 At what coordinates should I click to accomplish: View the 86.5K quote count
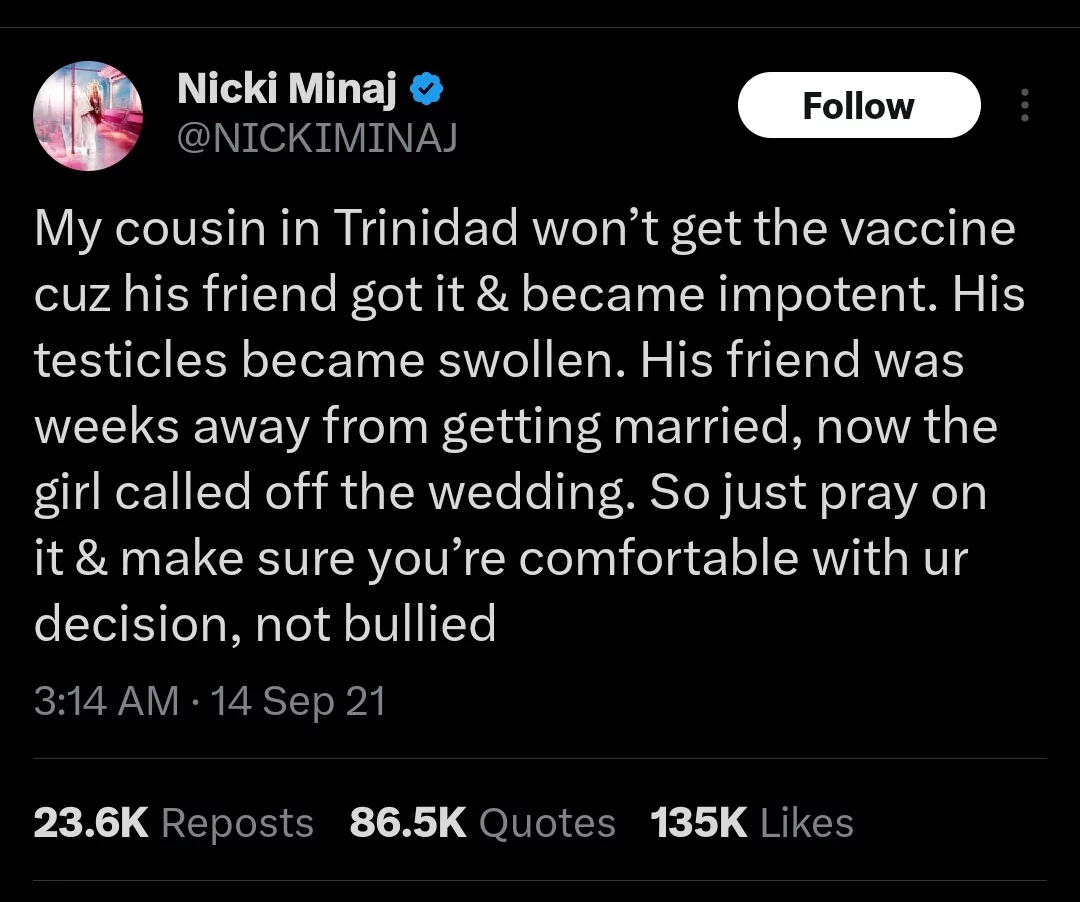[408, 822]
